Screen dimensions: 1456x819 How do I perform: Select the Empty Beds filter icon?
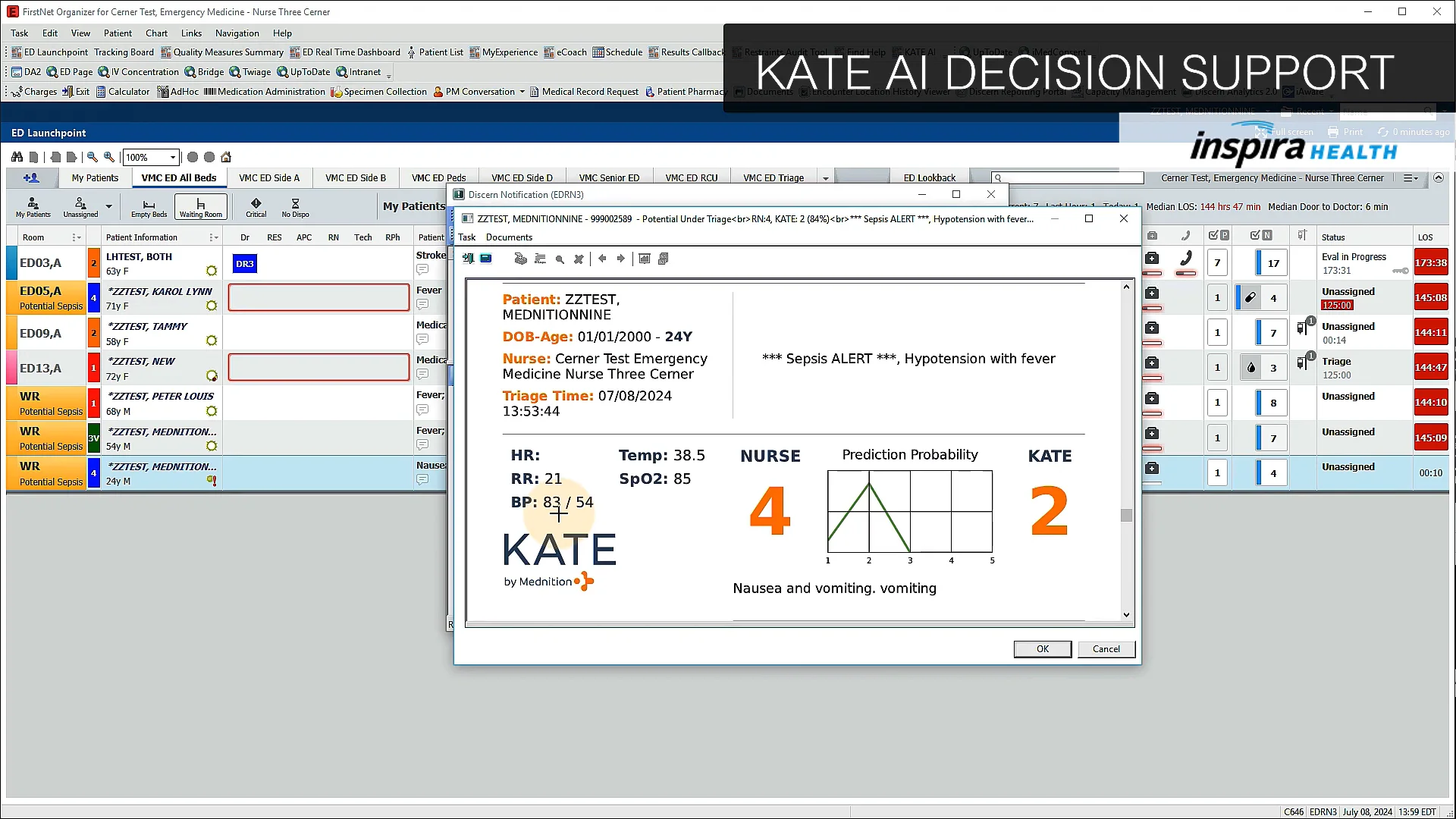coord(148,206)
